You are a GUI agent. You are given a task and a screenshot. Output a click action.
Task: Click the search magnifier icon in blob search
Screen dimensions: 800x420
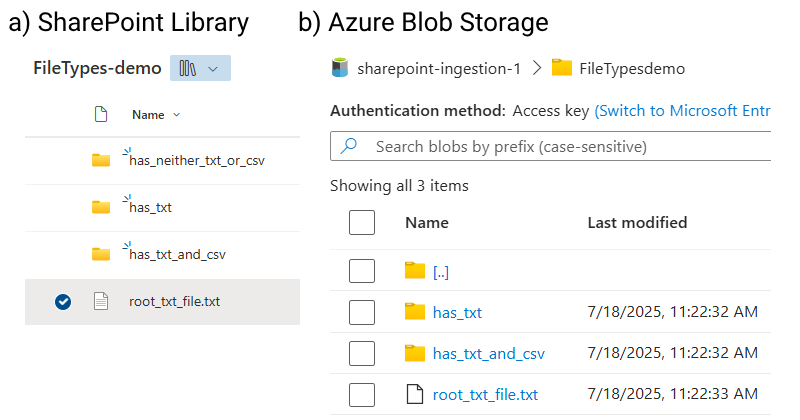(349, 147)
